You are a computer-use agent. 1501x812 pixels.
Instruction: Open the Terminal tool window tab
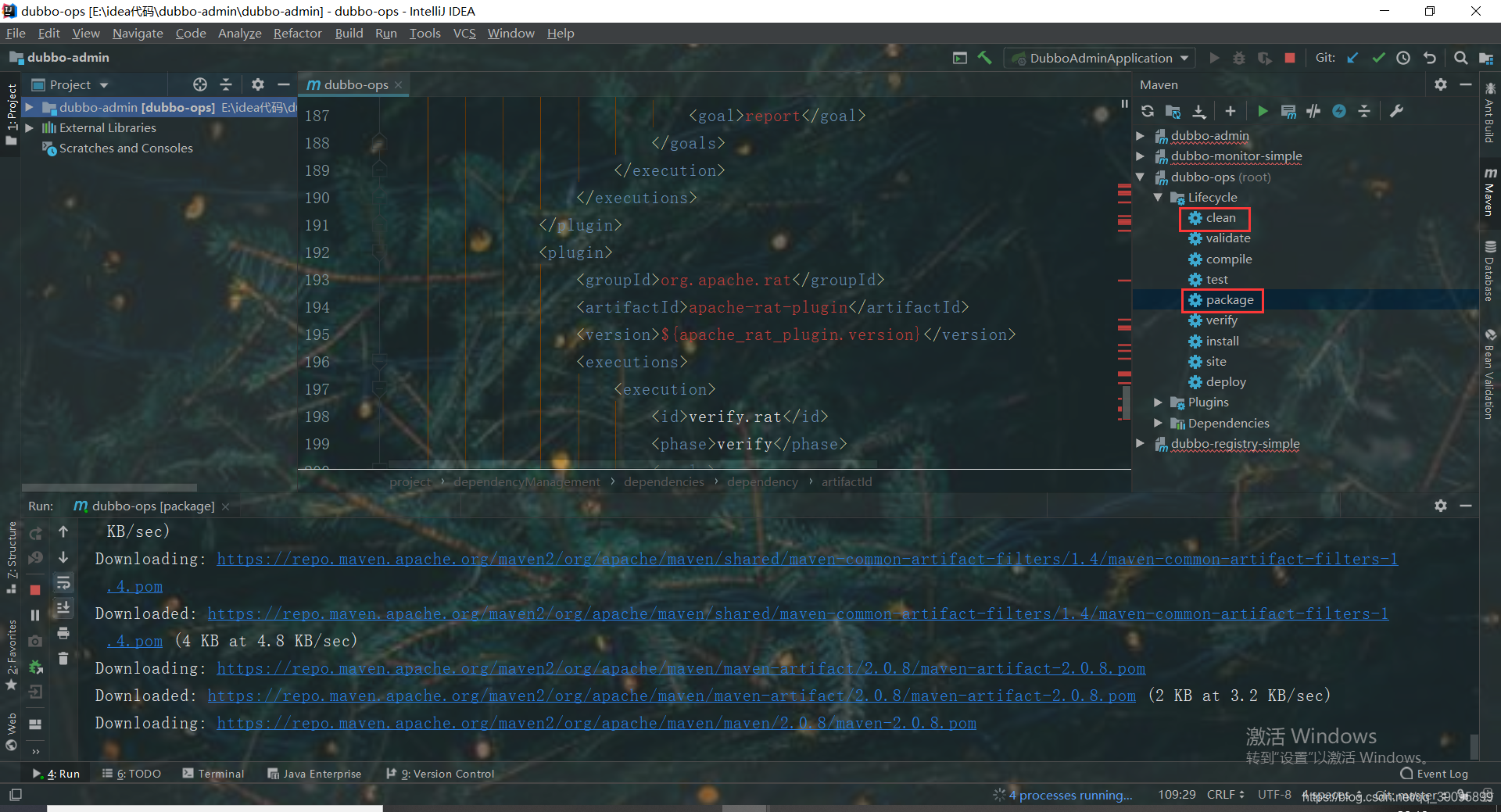pyautogui.click(x=213, y=774)
